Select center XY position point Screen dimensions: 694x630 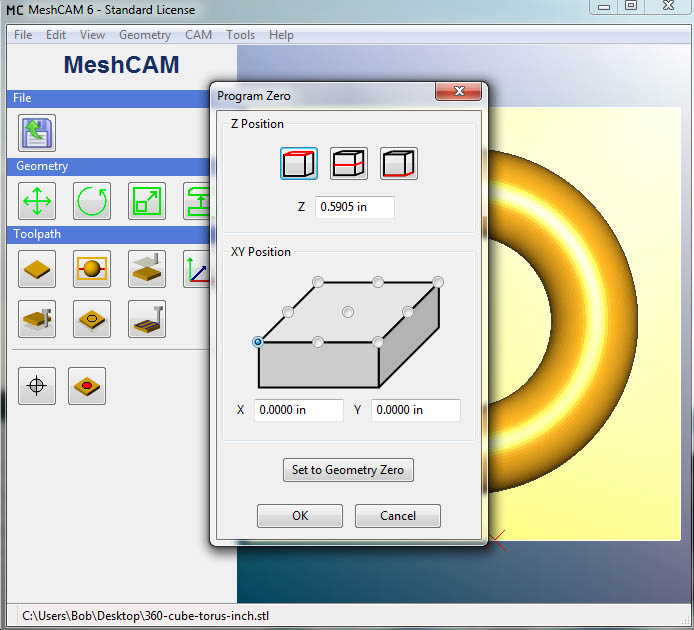point(348,312)
